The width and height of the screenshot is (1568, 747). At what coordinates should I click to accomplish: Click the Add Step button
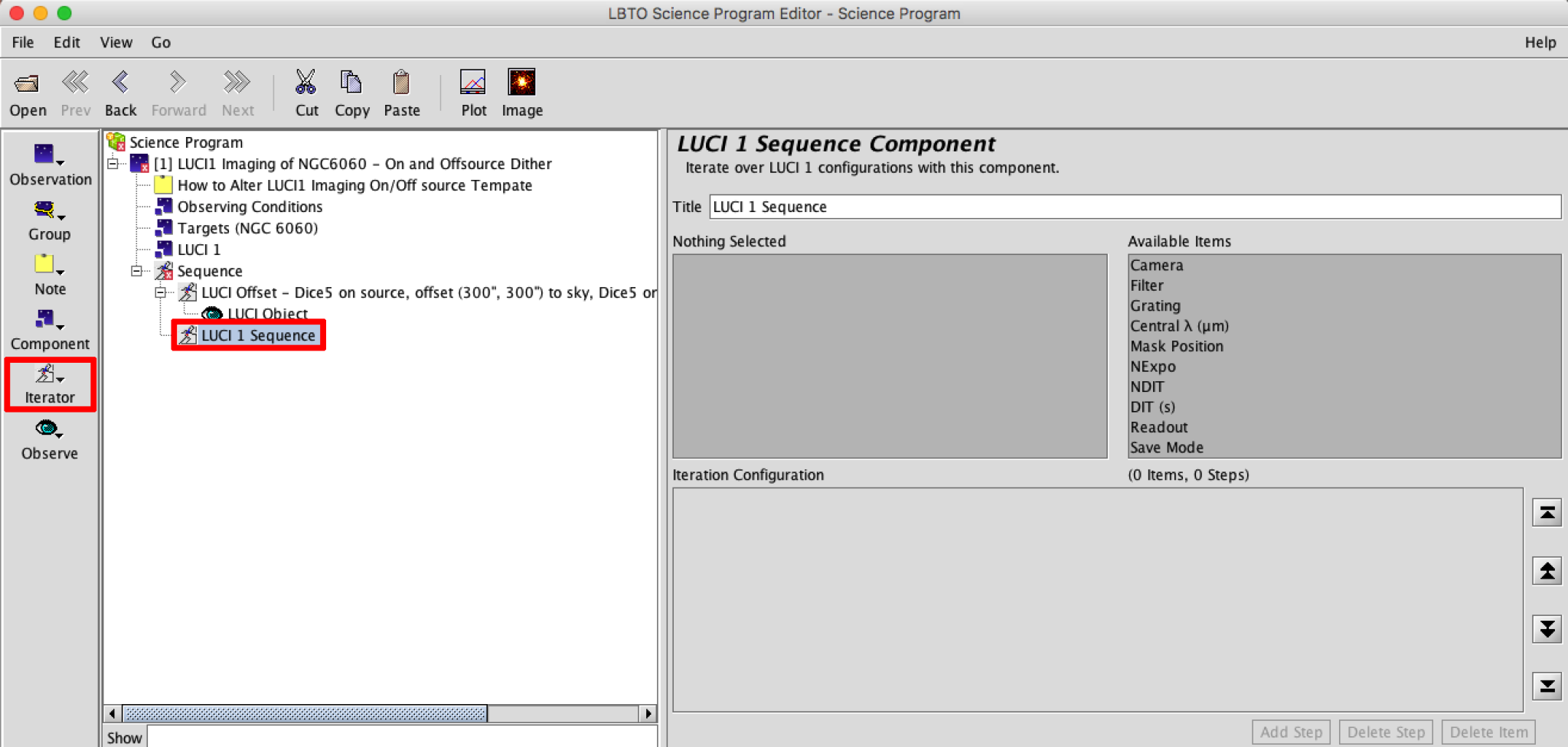click(1291, 732)
